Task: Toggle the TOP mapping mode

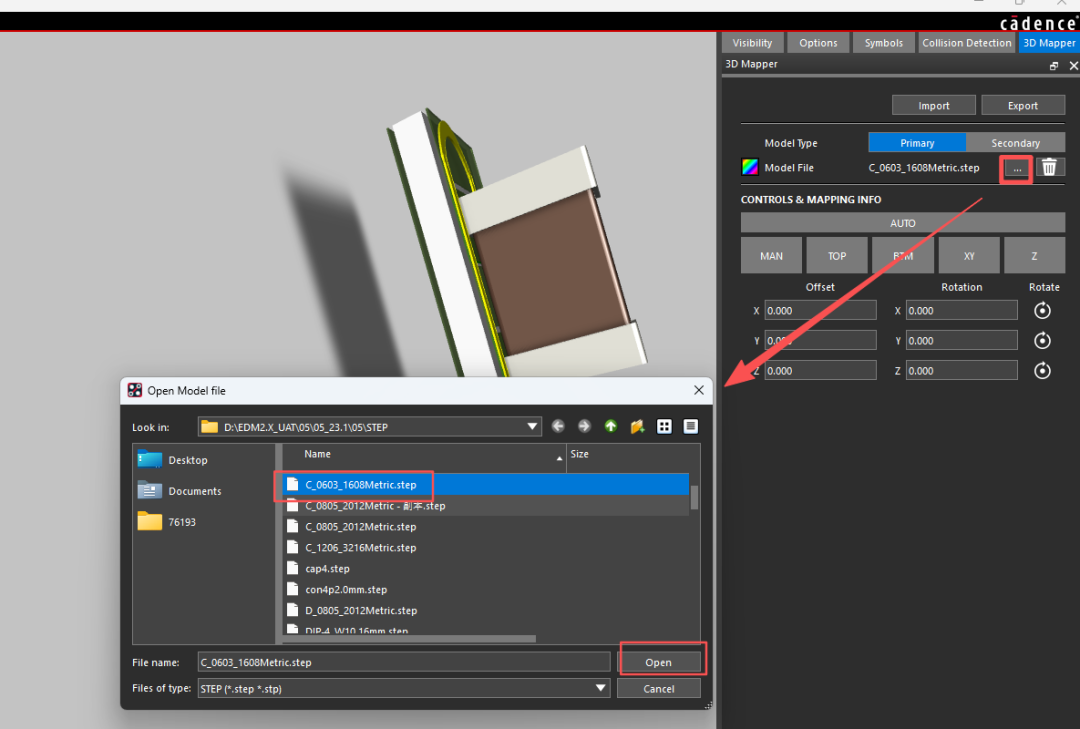Action: point(837,256)
